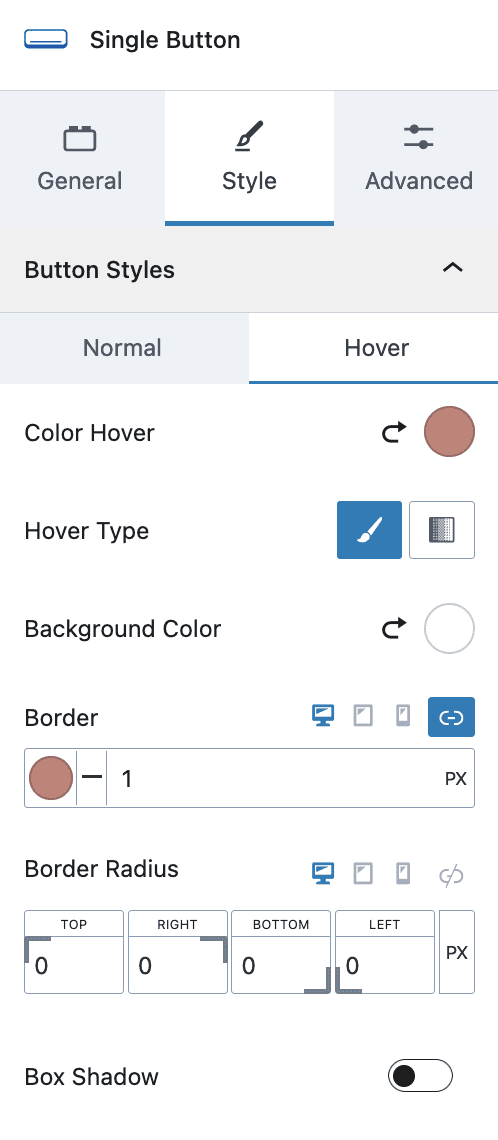Open the border line style selector
498x1140 pixels.
92,777
